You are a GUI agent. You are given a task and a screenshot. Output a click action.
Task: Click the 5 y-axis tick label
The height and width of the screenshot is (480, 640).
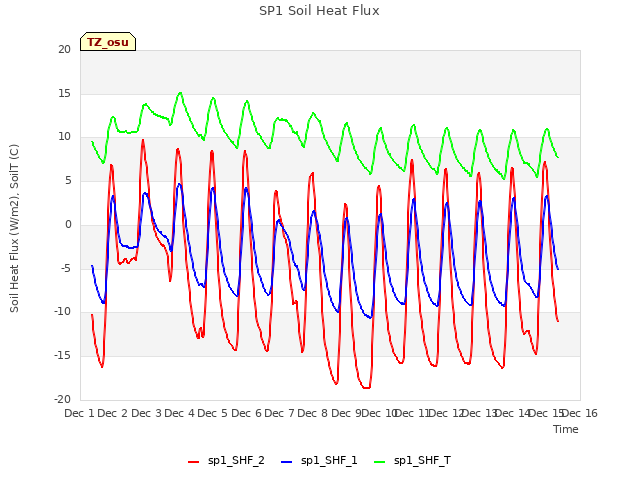[x=68, y=180]
